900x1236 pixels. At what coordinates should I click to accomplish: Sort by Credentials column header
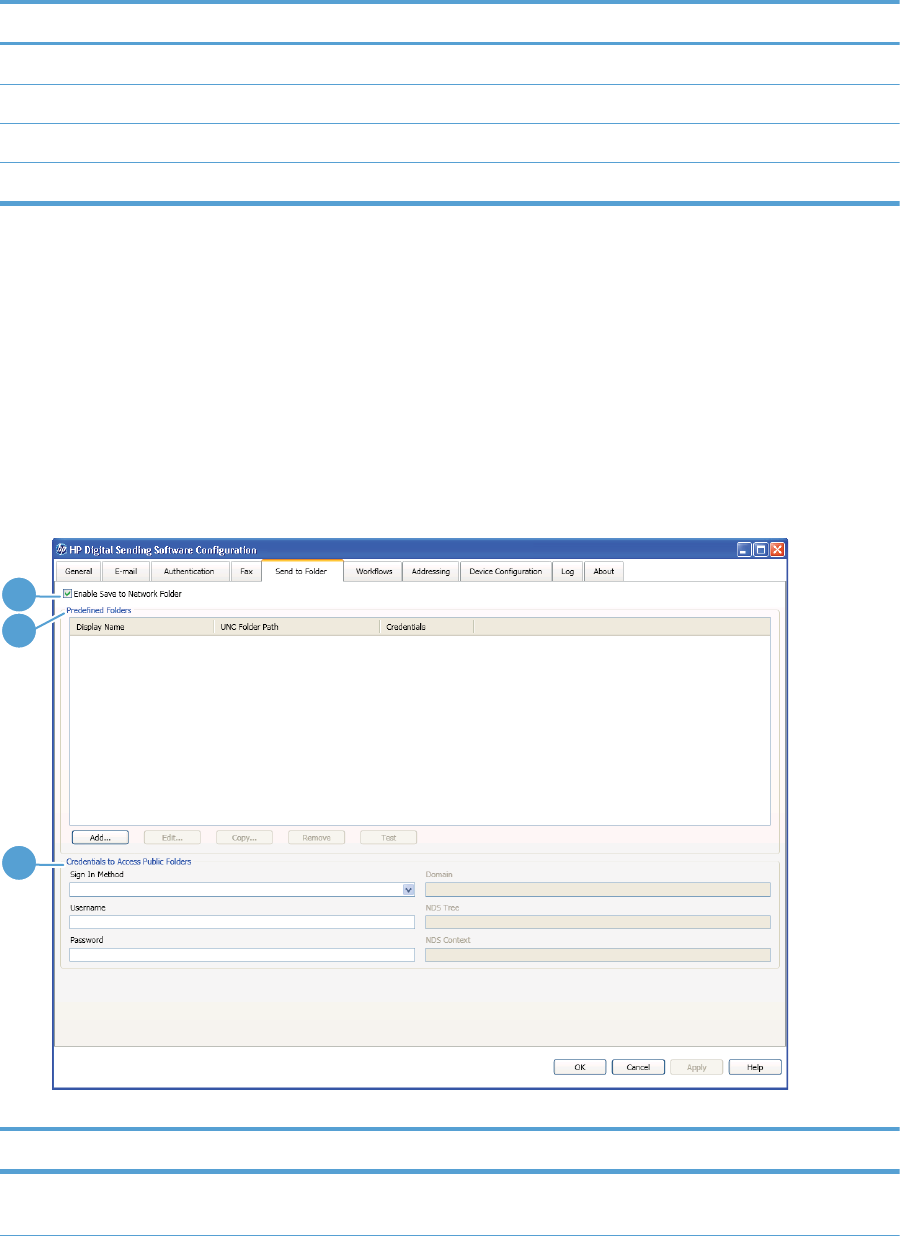[x=426, y=626]
